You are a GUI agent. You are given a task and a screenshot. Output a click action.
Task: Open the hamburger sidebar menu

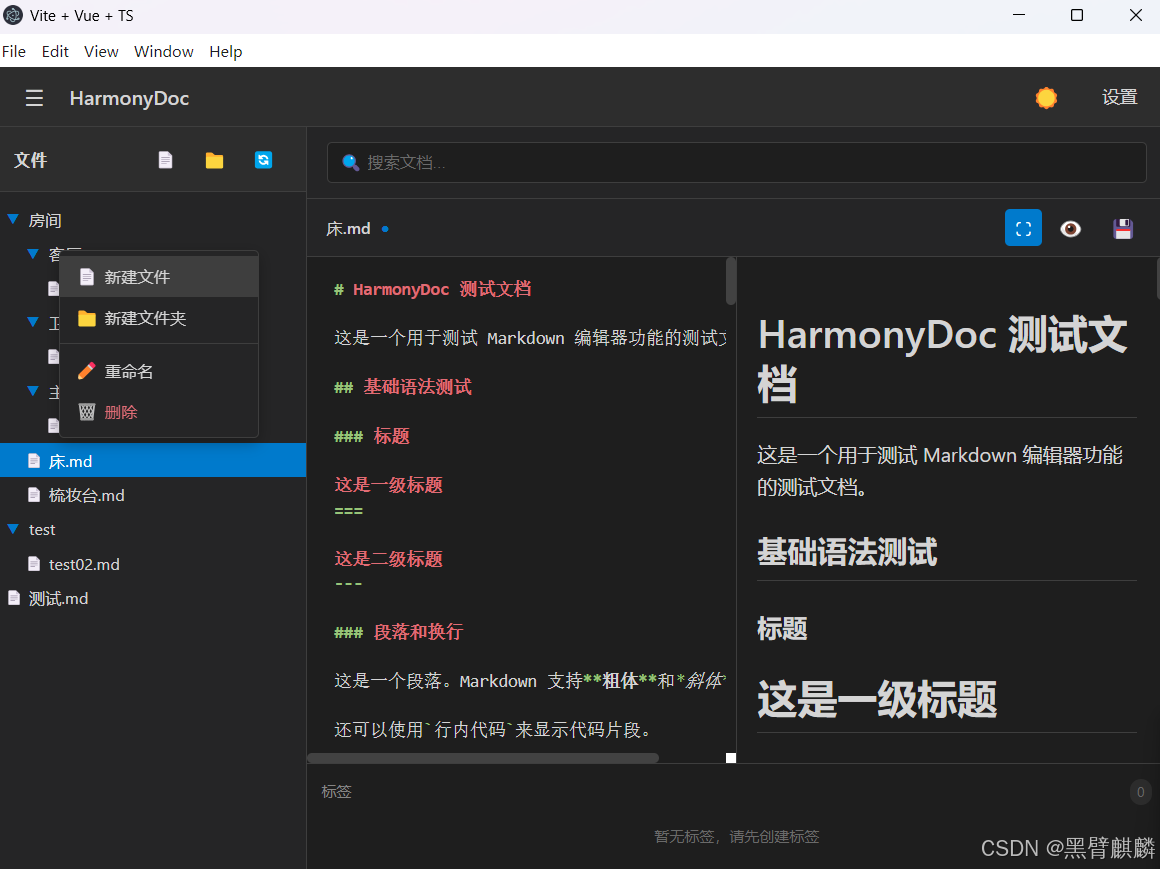pyautogui.click(x=34, y=98)
